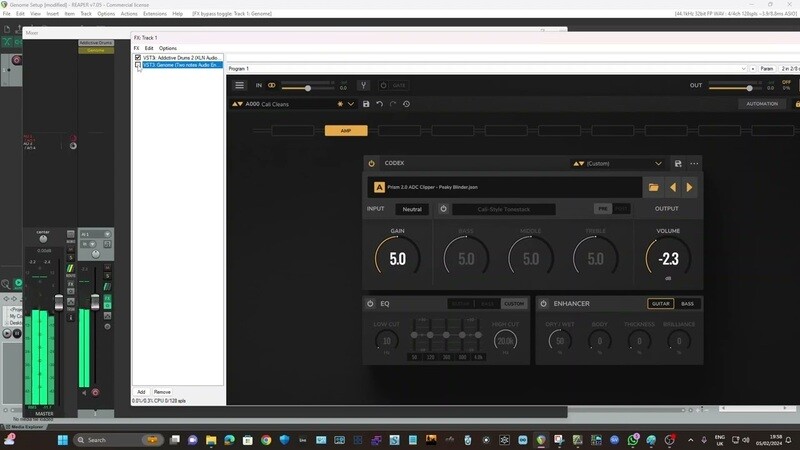
Task: Mark the Cali Cleans preset as favorite
Action: click(340, 104)
